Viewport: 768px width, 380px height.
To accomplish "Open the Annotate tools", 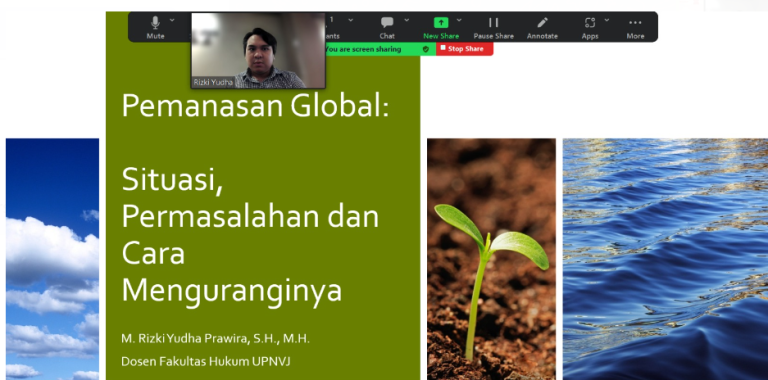I will (542, 27).
